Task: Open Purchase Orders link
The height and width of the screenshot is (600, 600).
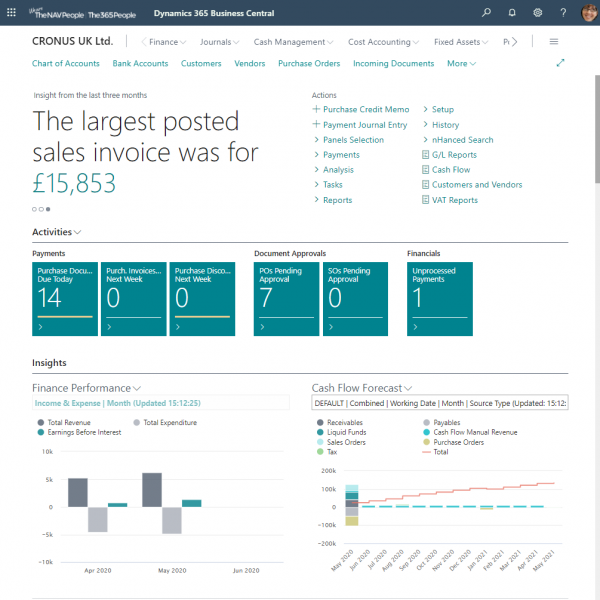Action: pyautogui.click(x=309, y=64)
